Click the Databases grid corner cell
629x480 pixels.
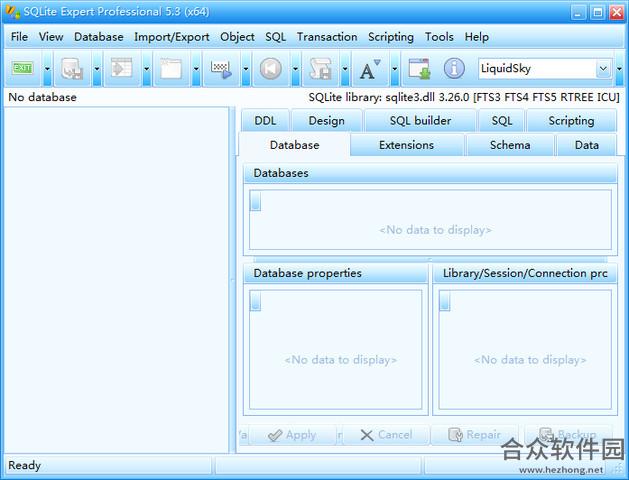coord(255,201)
